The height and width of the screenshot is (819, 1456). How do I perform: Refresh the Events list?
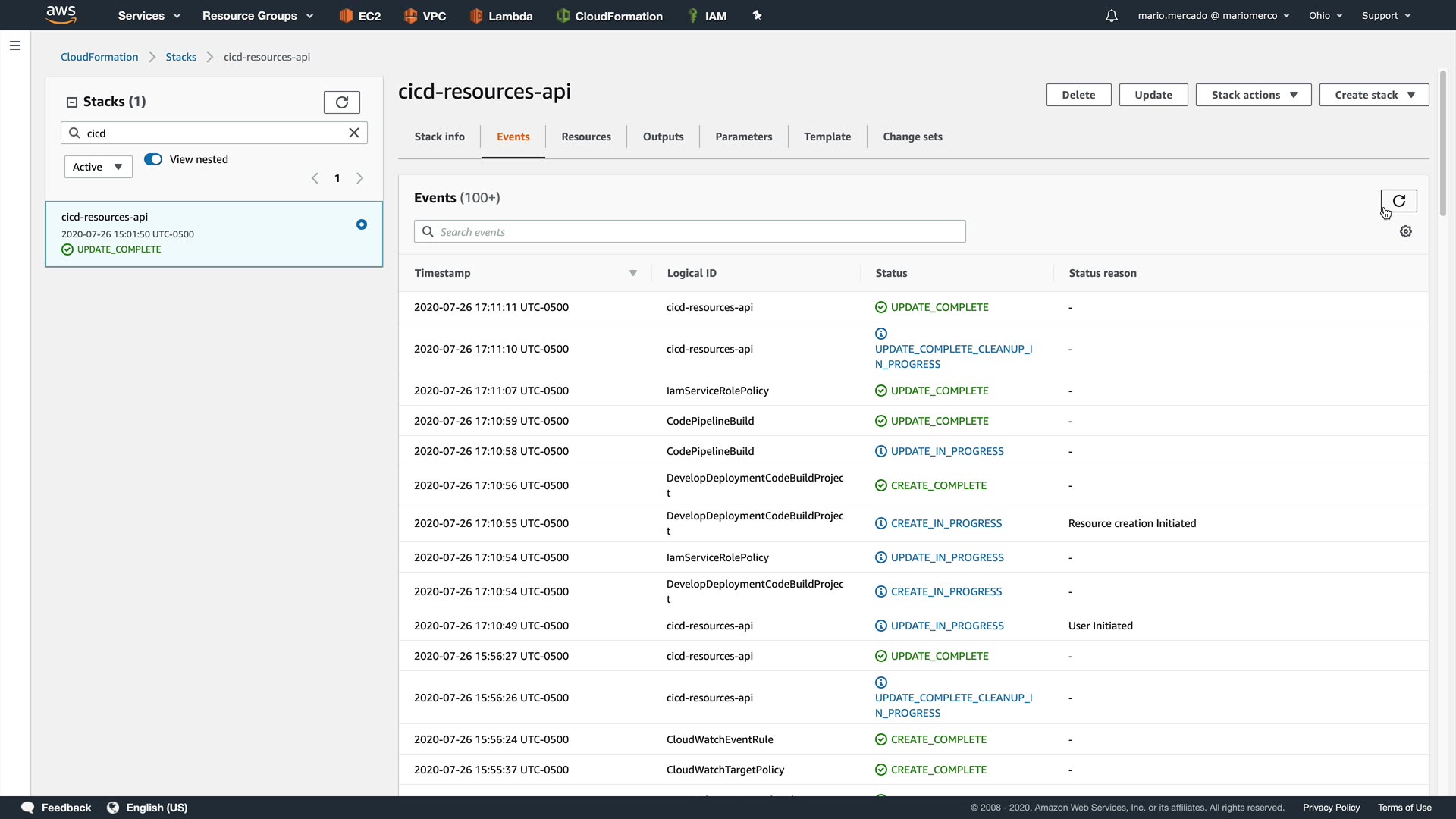1398,201
